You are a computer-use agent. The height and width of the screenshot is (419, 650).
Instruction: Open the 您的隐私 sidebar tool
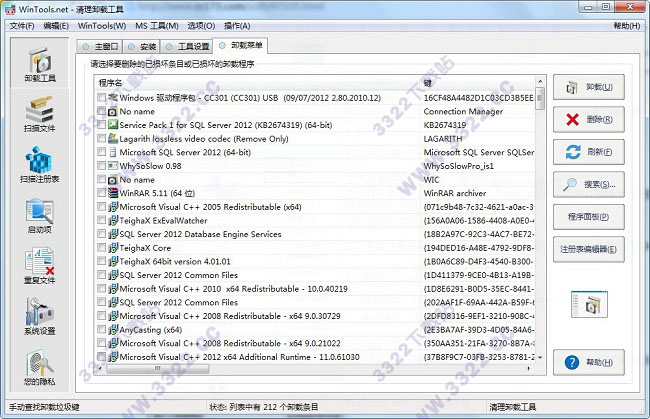(40, 368)
